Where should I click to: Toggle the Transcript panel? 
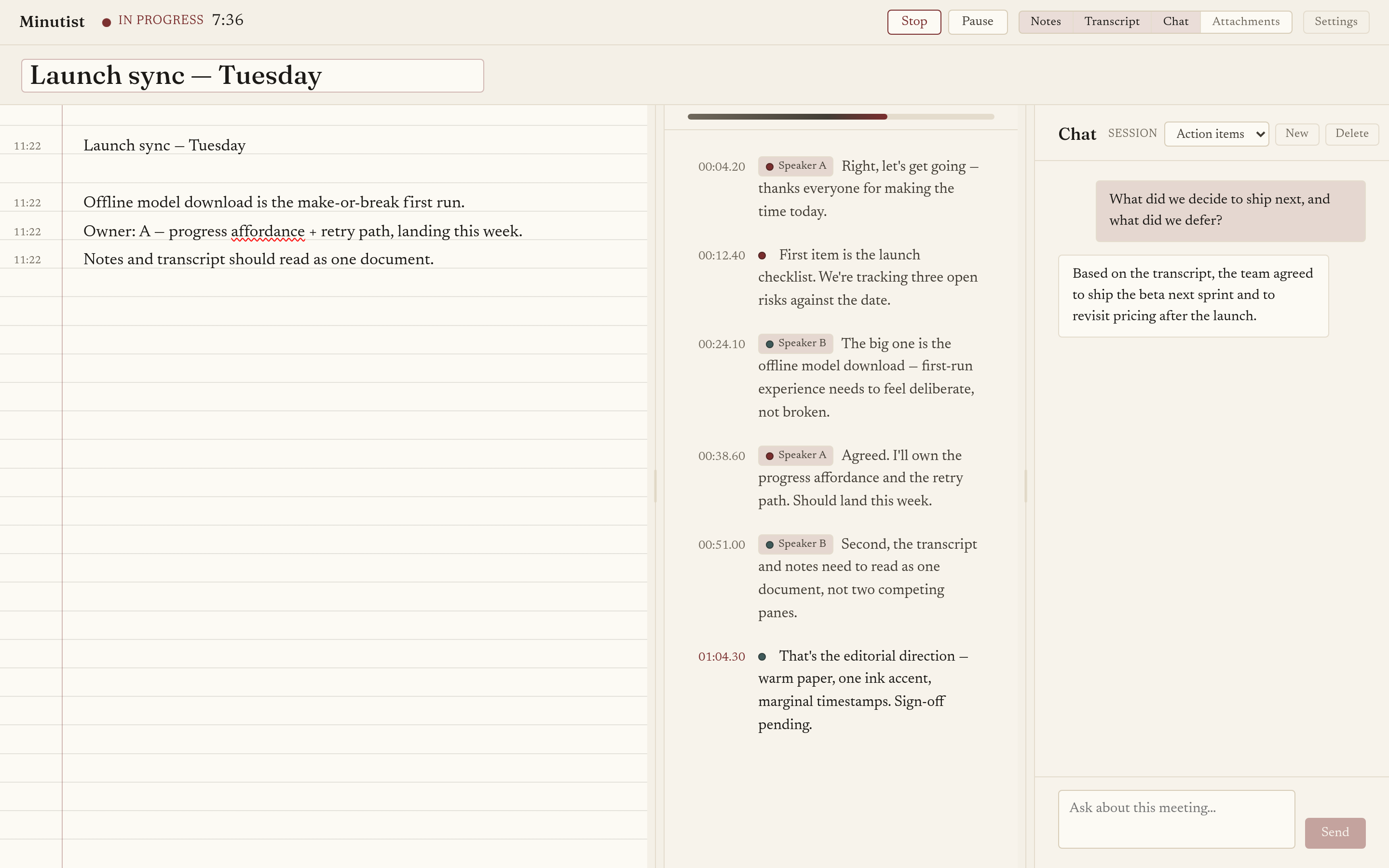pos(1111,22)
